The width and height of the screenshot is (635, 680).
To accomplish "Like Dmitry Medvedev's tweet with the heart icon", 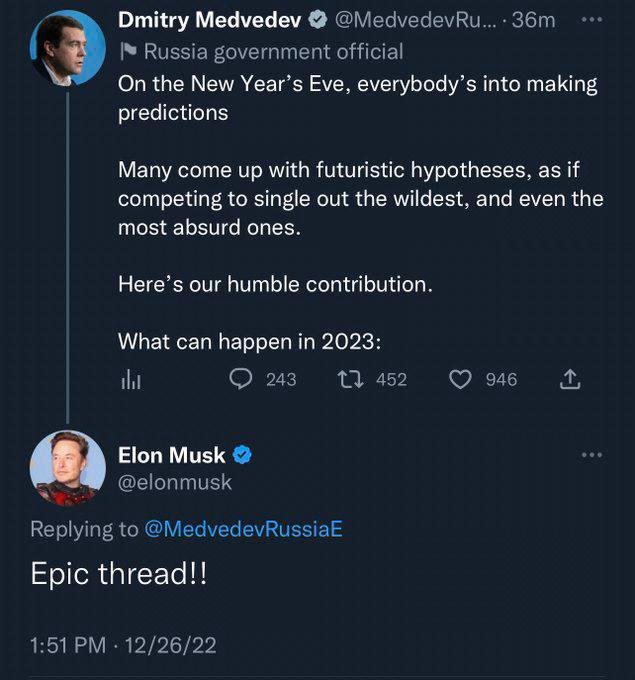I will [460, 379].
